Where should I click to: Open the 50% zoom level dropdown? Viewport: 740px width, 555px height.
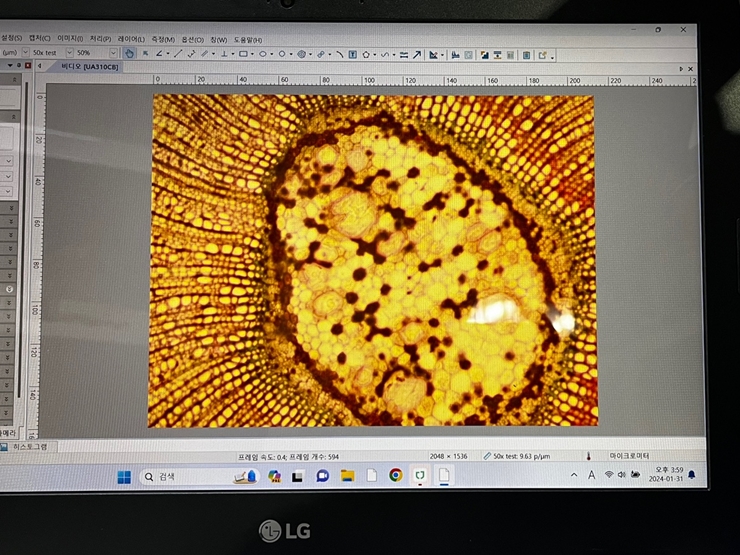point(113,53)
